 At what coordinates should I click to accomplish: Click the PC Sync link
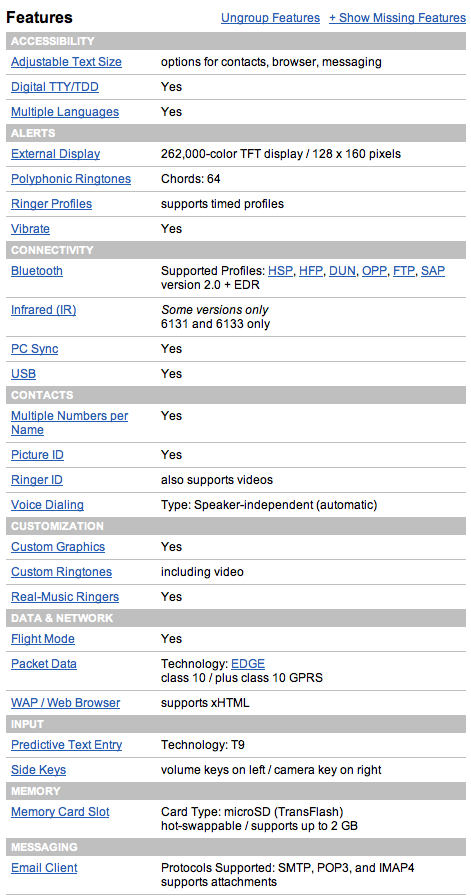[34, 349]
